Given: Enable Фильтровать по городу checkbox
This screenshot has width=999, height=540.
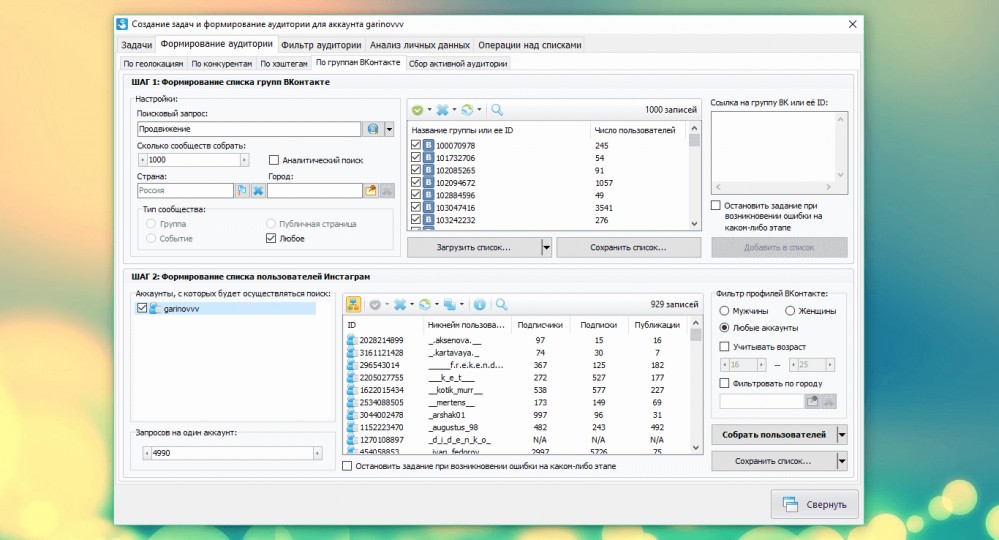Looking at the screenshot, I should (724, 383).
